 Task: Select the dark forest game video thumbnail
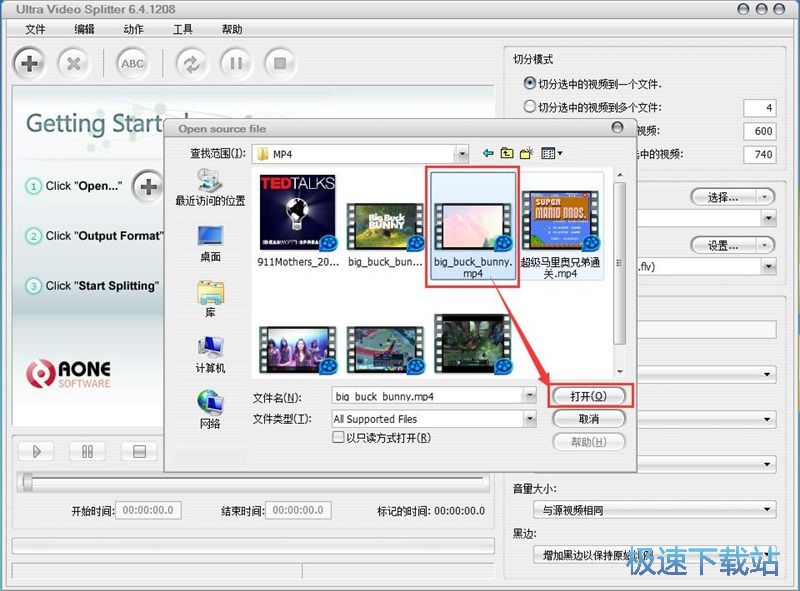tap(473, 343)
